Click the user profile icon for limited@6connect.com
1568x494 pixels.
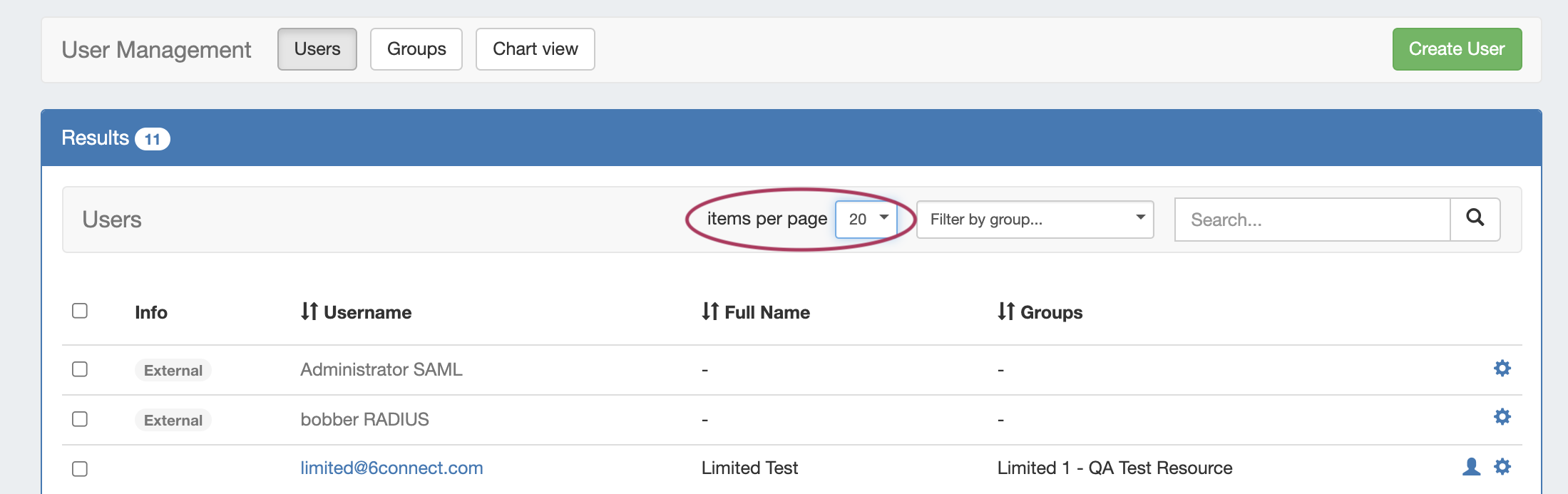coord(1471,467)
